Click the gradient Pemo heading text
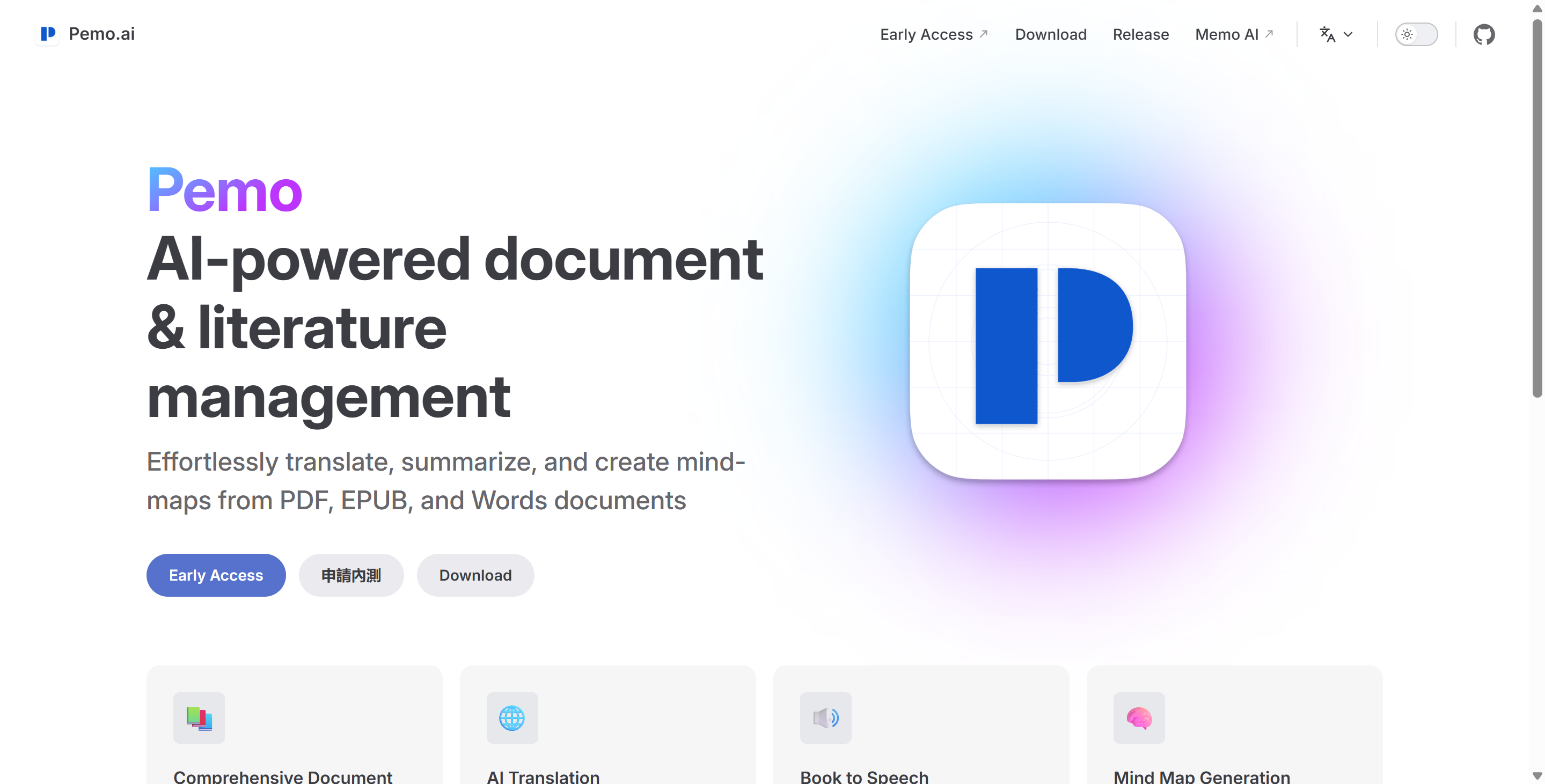The height and width of the screenshot is (784, 1545). [224, 190]
